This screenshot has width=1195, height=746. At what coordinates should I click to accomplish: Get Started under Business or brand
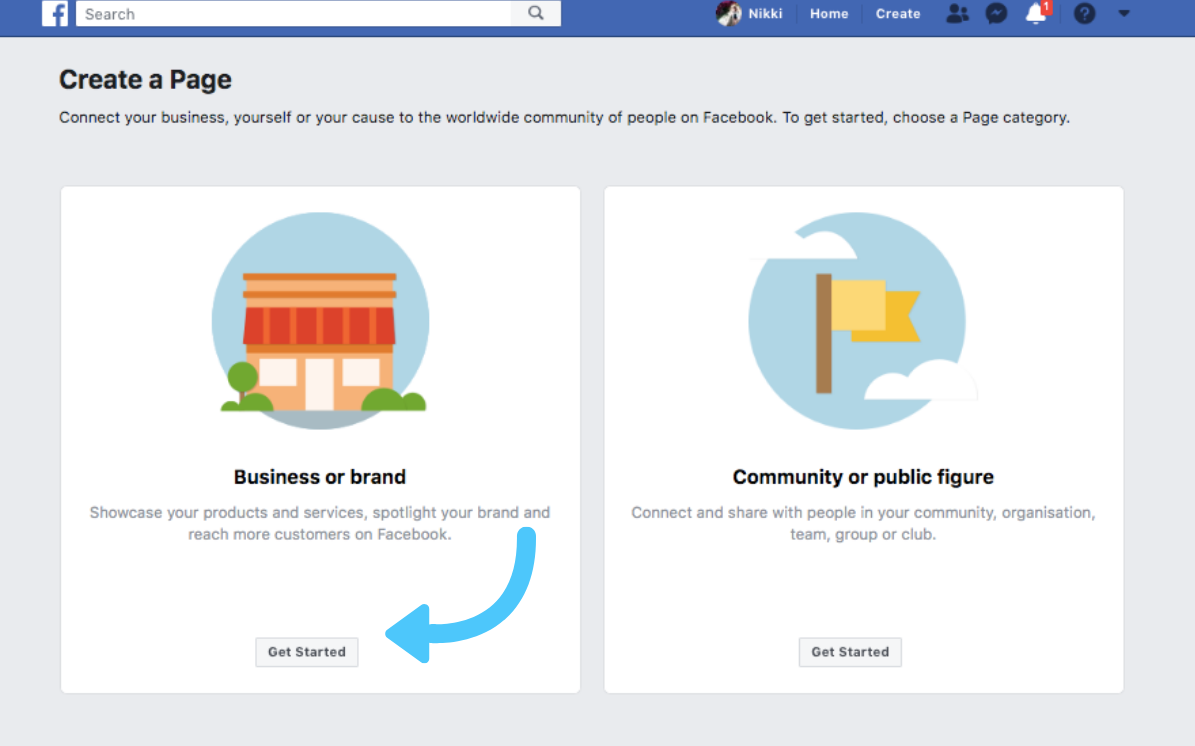pos(306,652)
